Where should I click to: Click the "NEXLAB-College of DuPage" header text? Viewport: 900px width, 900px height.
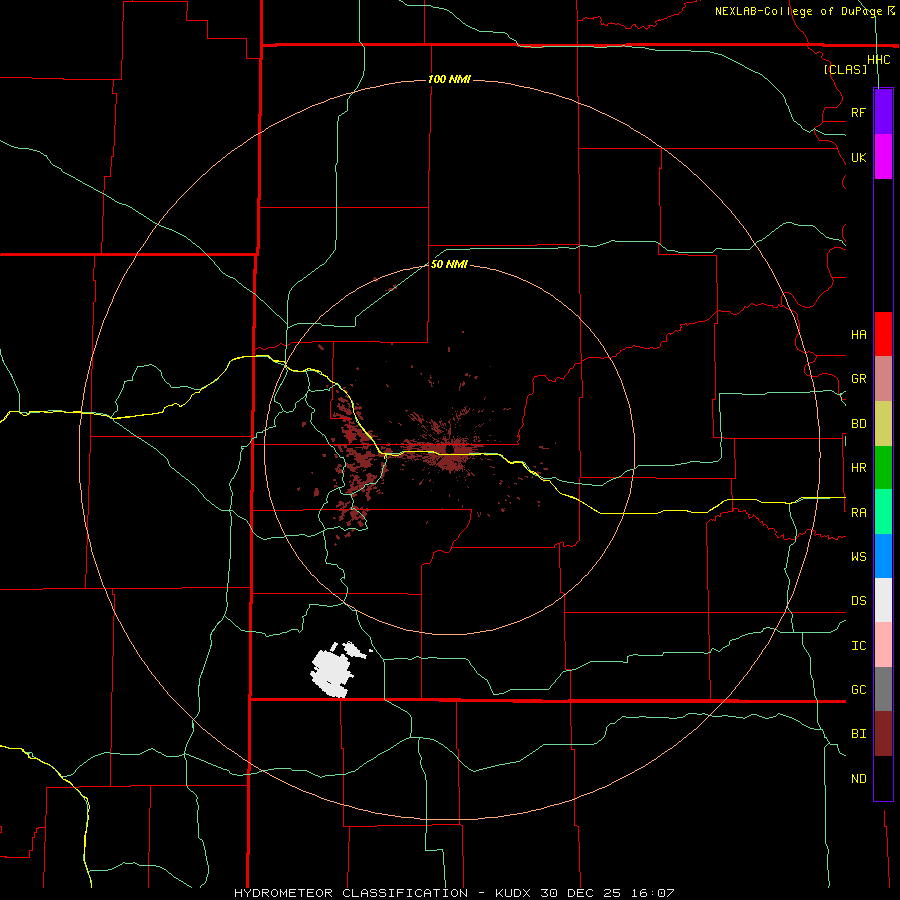point(798,11)
